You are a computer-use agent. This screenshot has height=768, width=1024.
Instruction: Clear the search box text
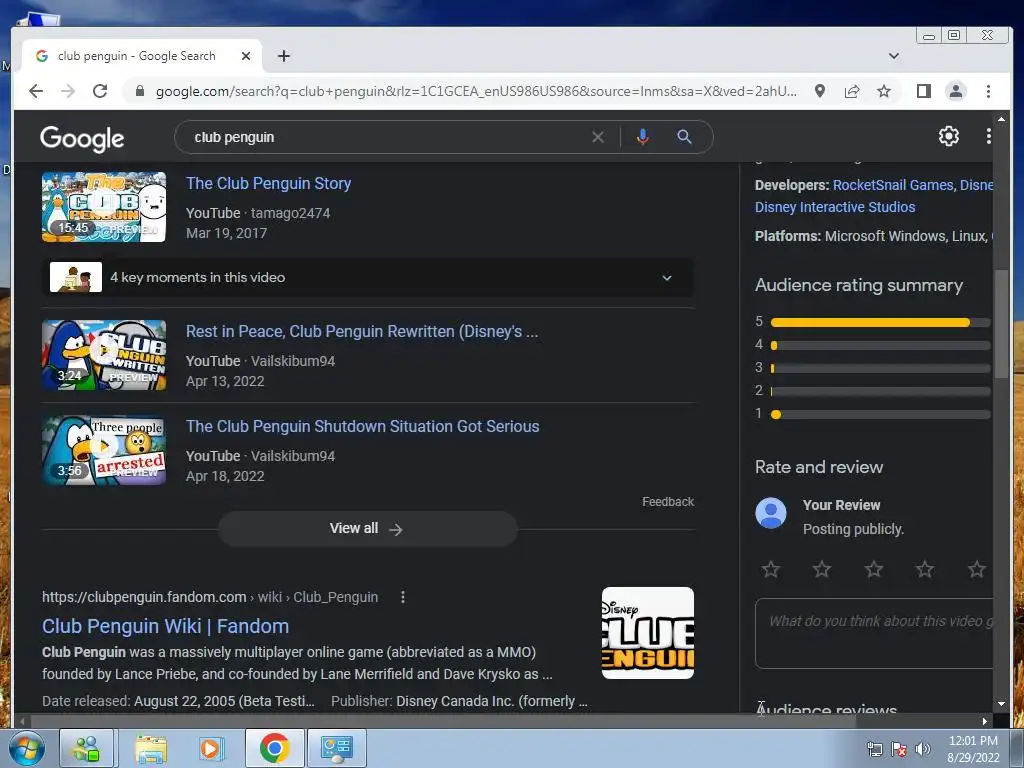coord(598,137)
